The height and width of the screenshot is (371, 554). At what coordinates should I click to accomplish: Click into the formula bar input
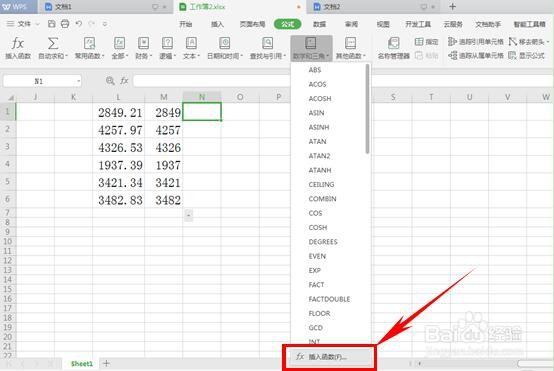click(x=212, y=81)
